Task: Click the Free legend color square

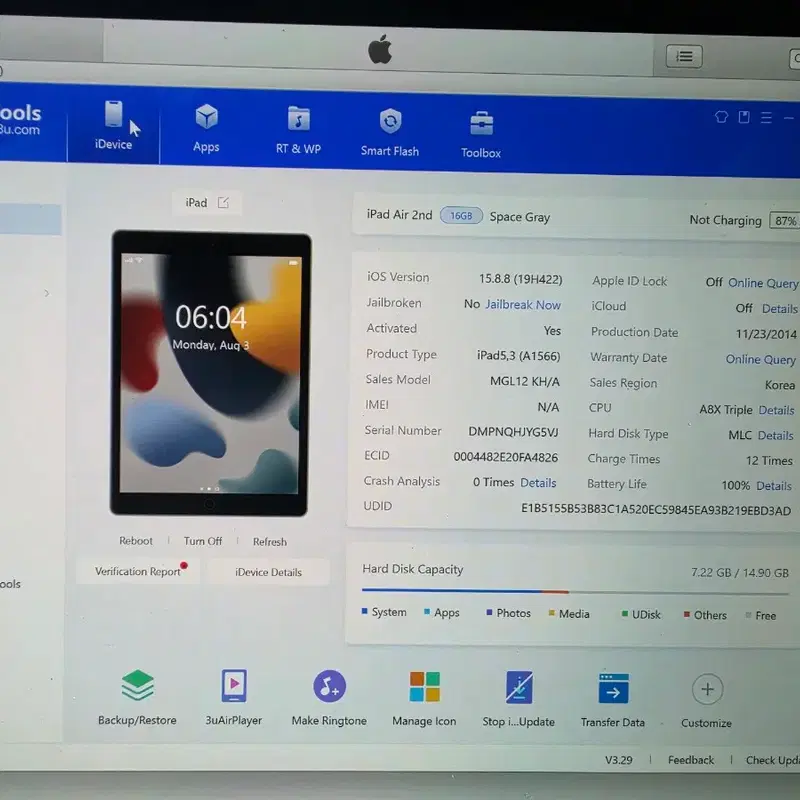Action: [748, 615]
